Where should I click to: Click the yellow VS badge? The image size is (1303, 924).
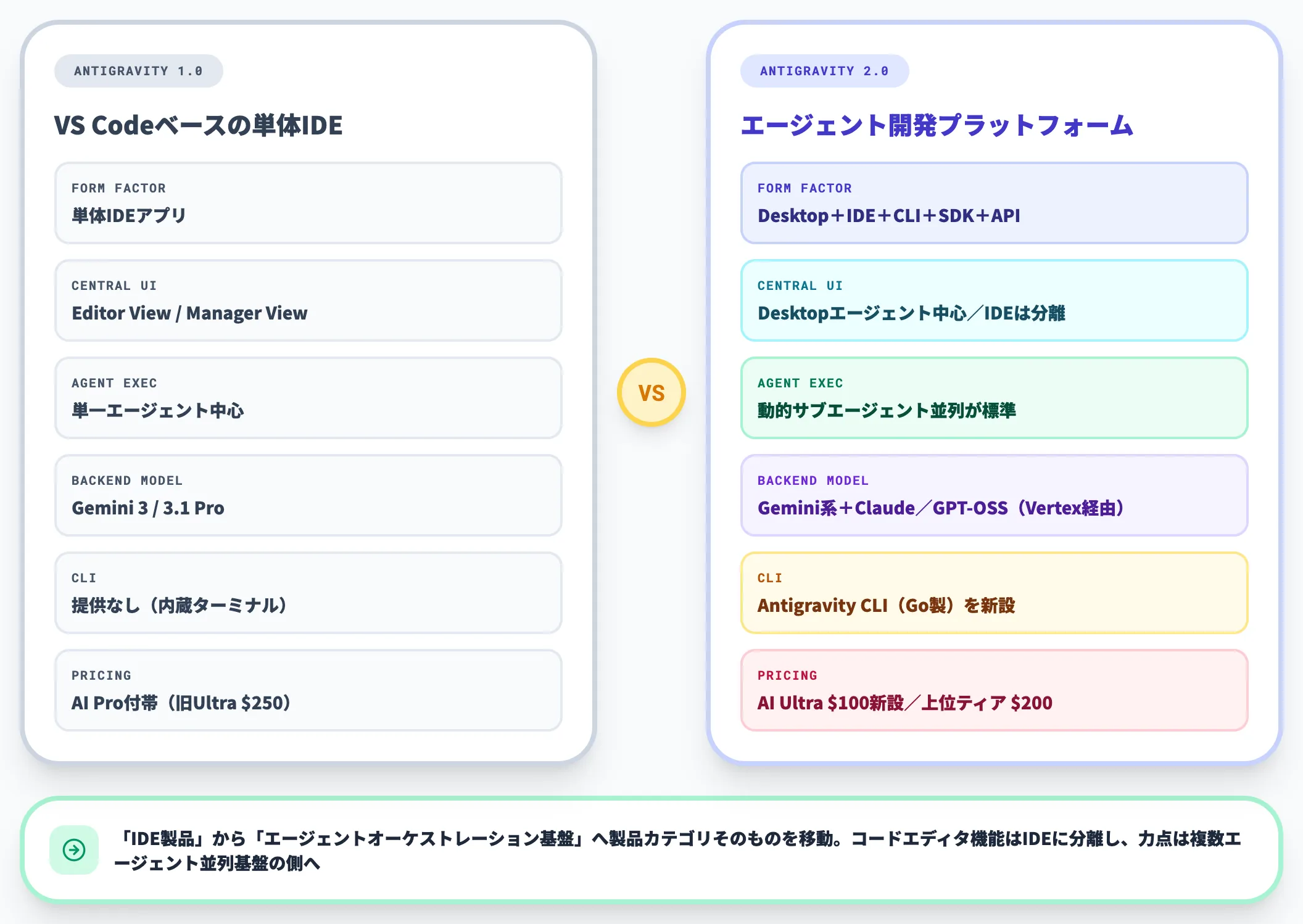(651, 392)
